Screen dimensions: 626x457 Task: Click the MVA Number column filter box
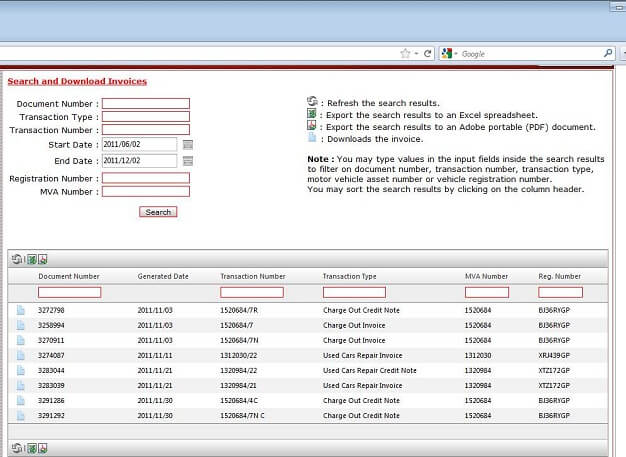pyautogui.click(x=487, y=293)
